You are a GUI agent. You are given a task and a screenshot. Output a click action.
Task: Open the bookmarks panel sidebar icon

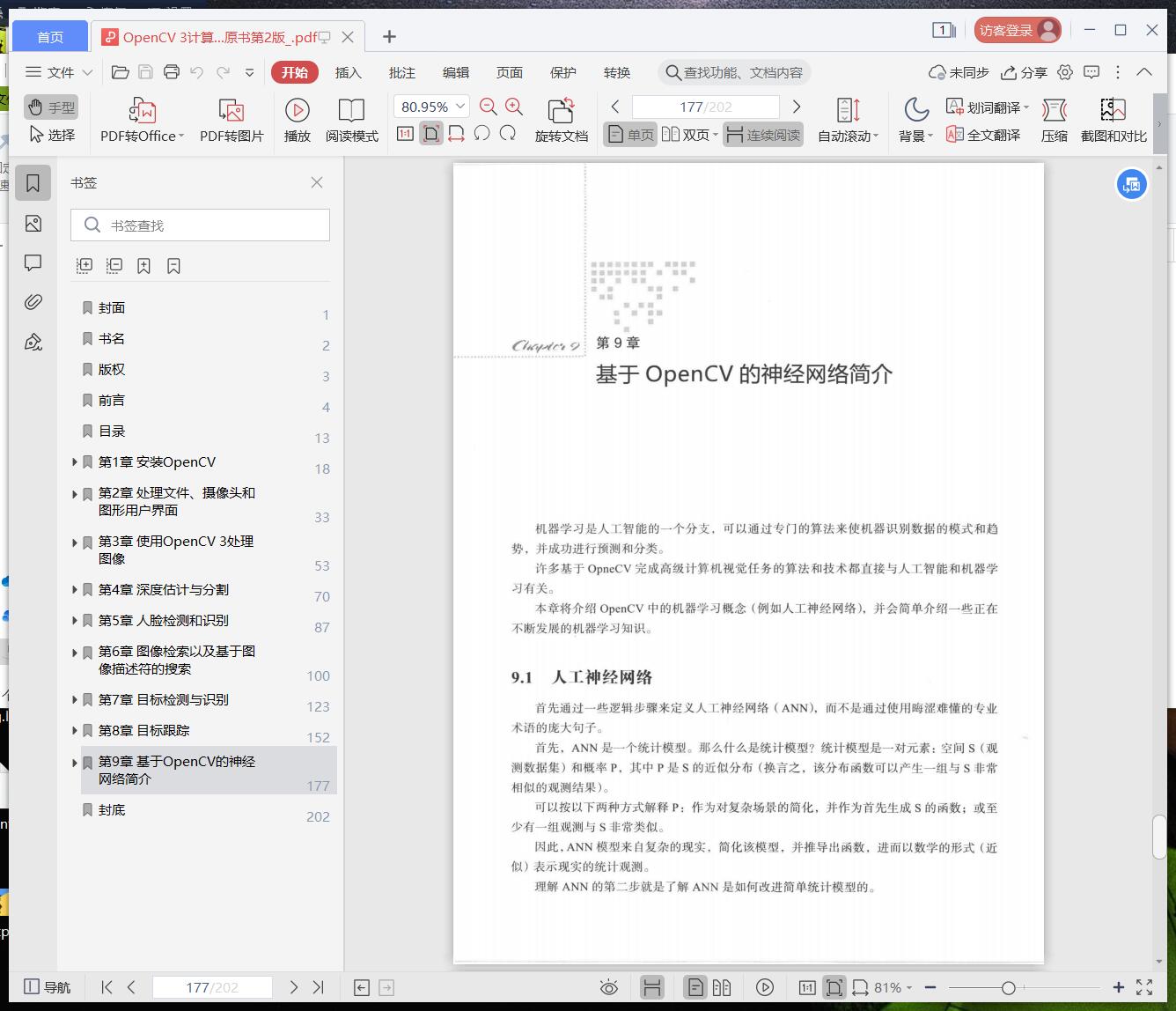33,182
